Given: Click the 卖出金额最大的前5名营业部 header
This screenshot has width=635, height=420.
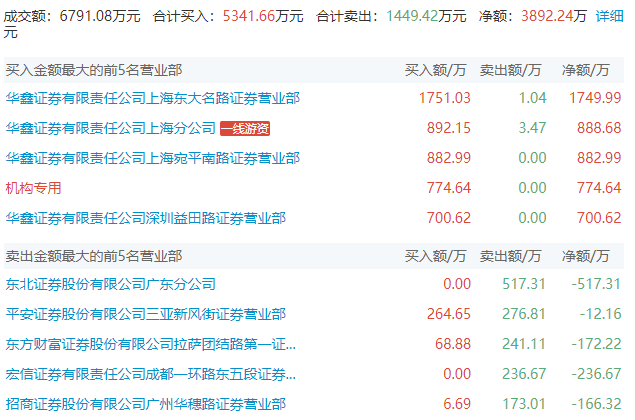Looking at the screenshot, I should 94,256.
